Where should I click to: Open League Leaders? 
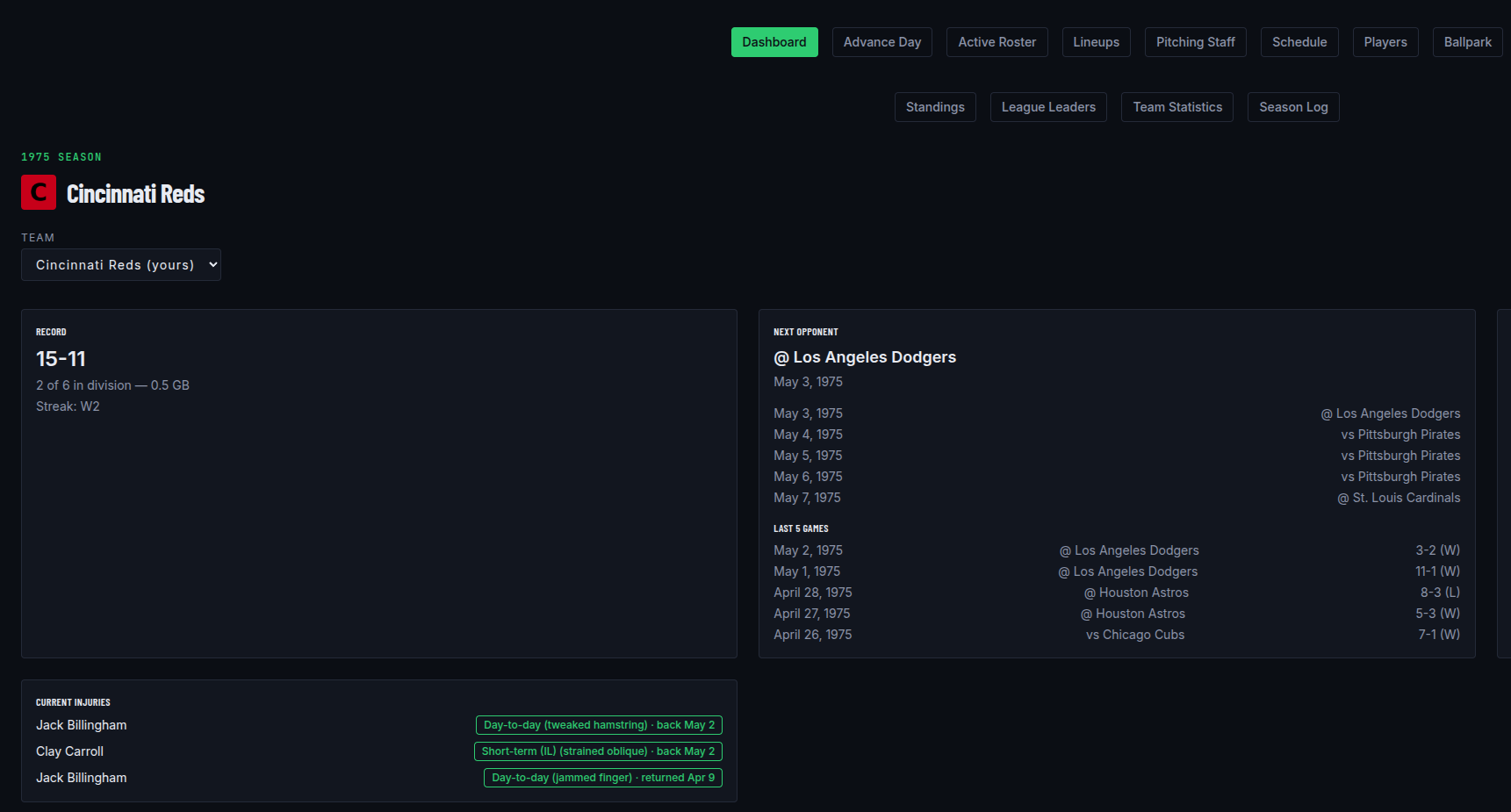pos(1048,107)
